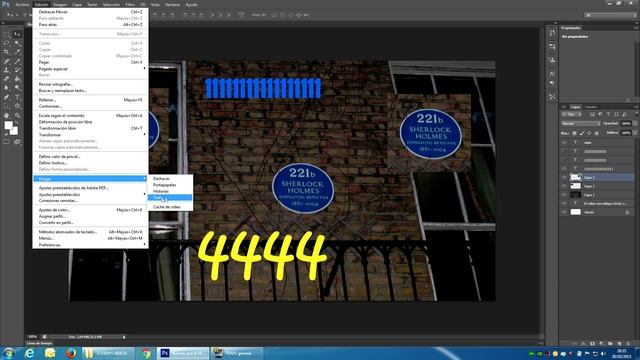This screenshot has width=640, height=360.
Task: Show the third text layer
Action: point(564,160)
